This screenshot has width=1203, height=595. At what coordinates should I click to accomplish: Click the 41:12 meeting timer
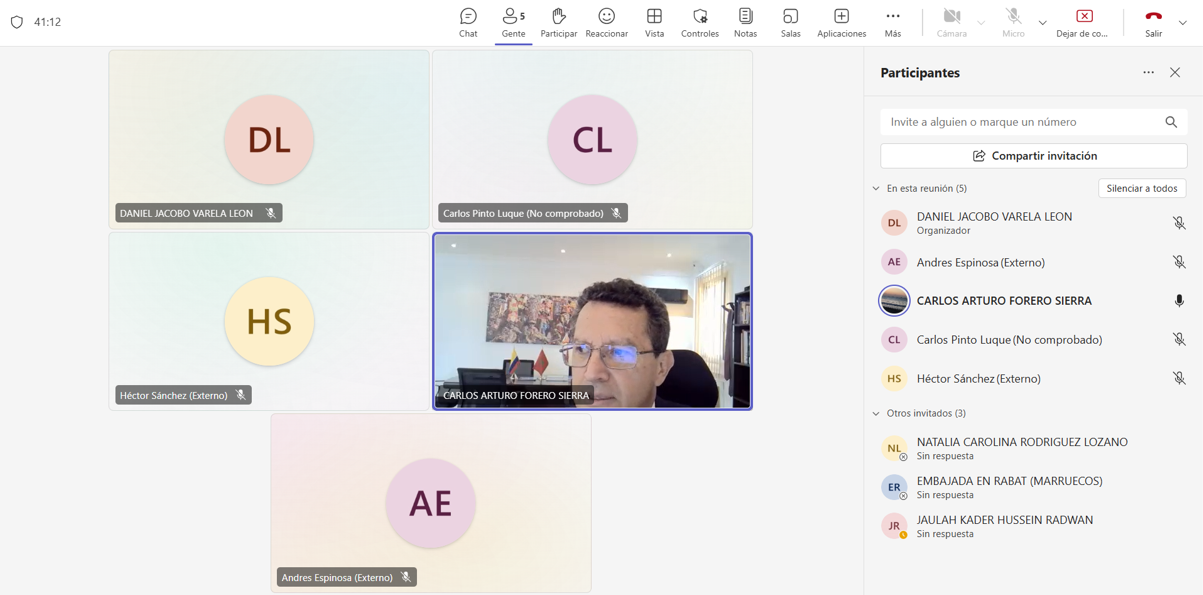tap(47, 22)
